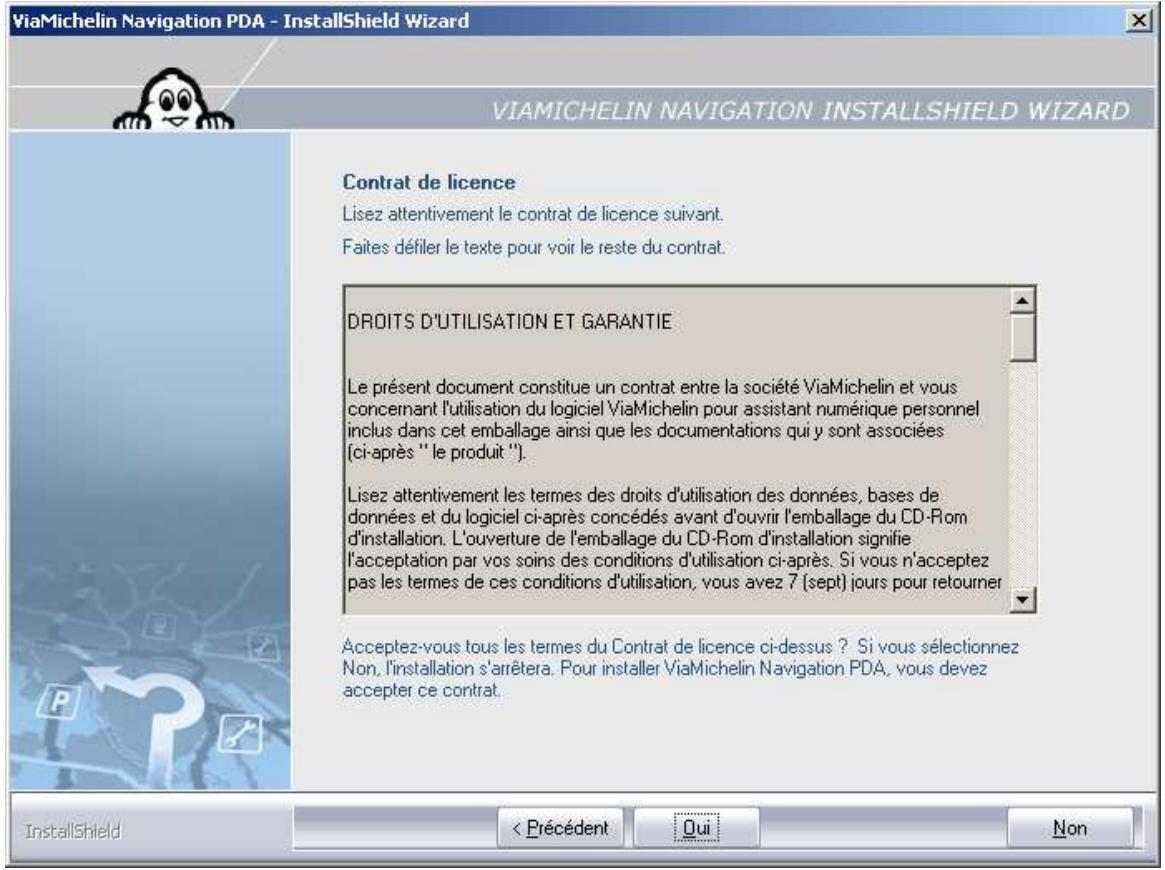Click 'Lisez attentivement le contrat de licence suivant.'

coord(533,214)
